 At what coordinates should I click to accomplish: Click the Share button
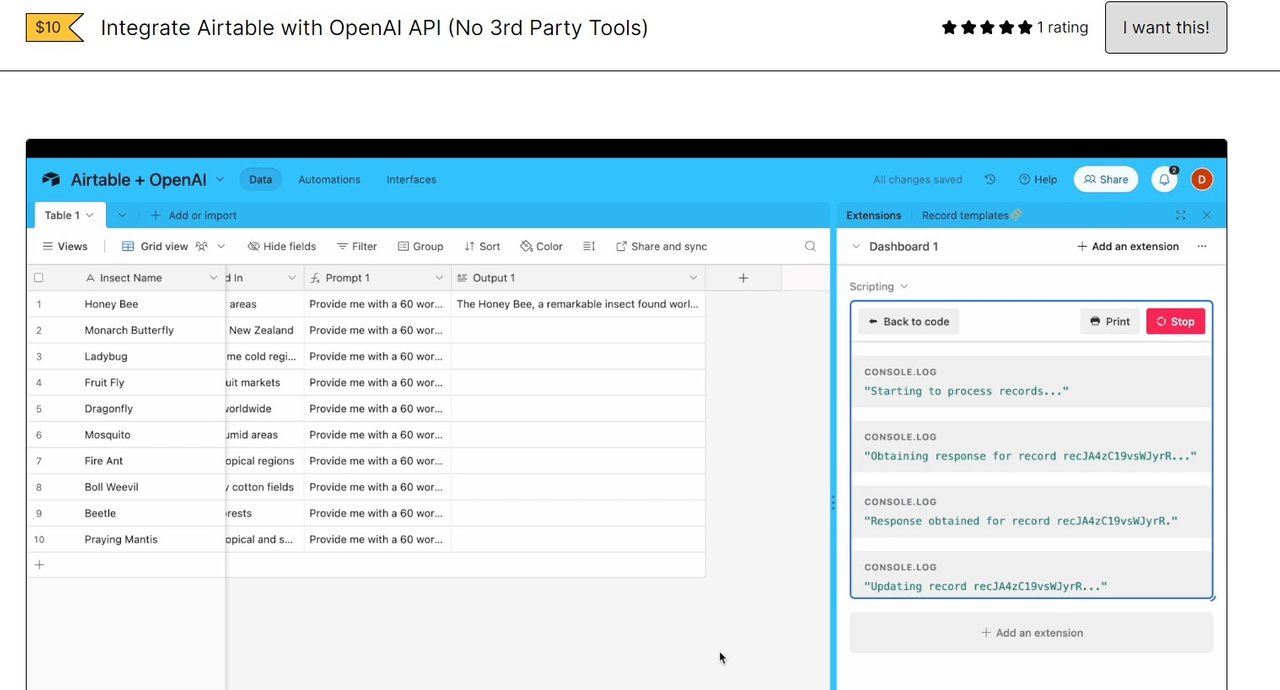(1106, 180)
